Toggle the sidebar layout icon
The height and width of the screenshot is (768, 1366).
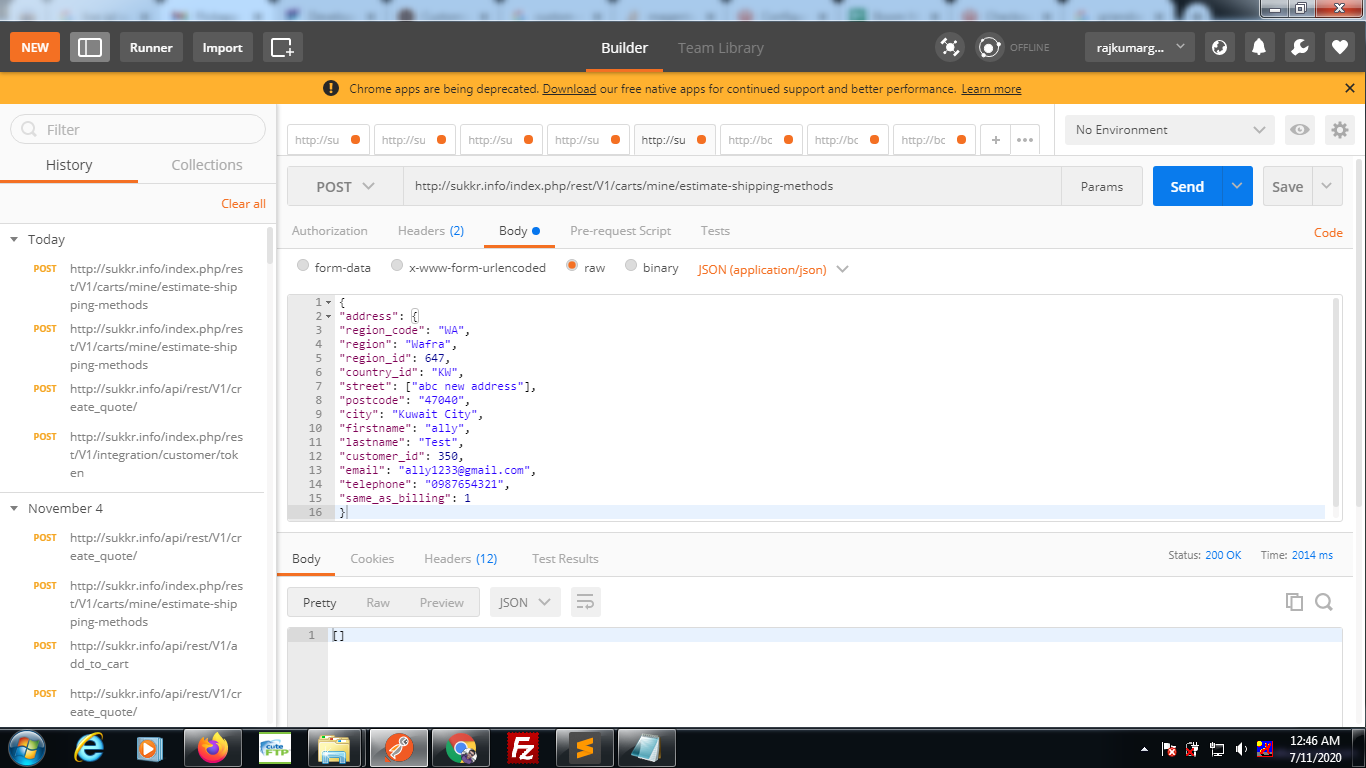point(89,47)
